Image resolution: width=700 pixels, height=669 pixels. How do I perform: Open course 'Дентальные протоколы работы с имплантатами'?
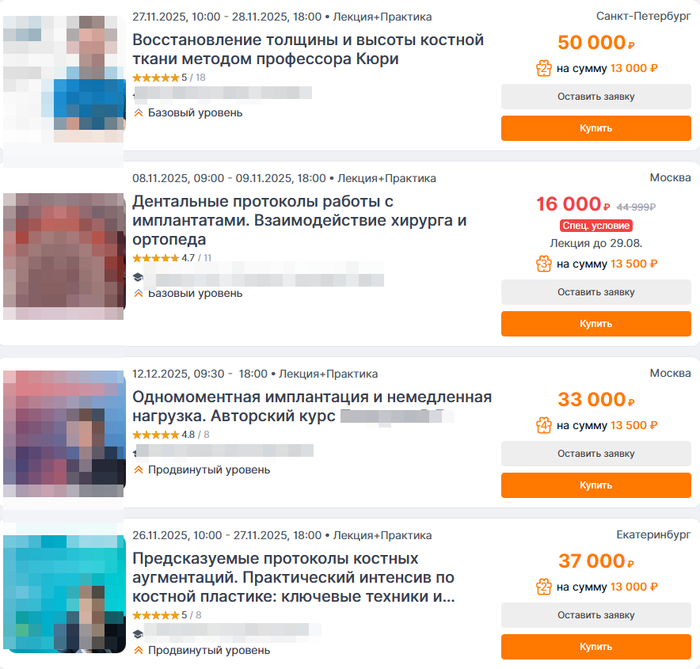coord(300,220)
